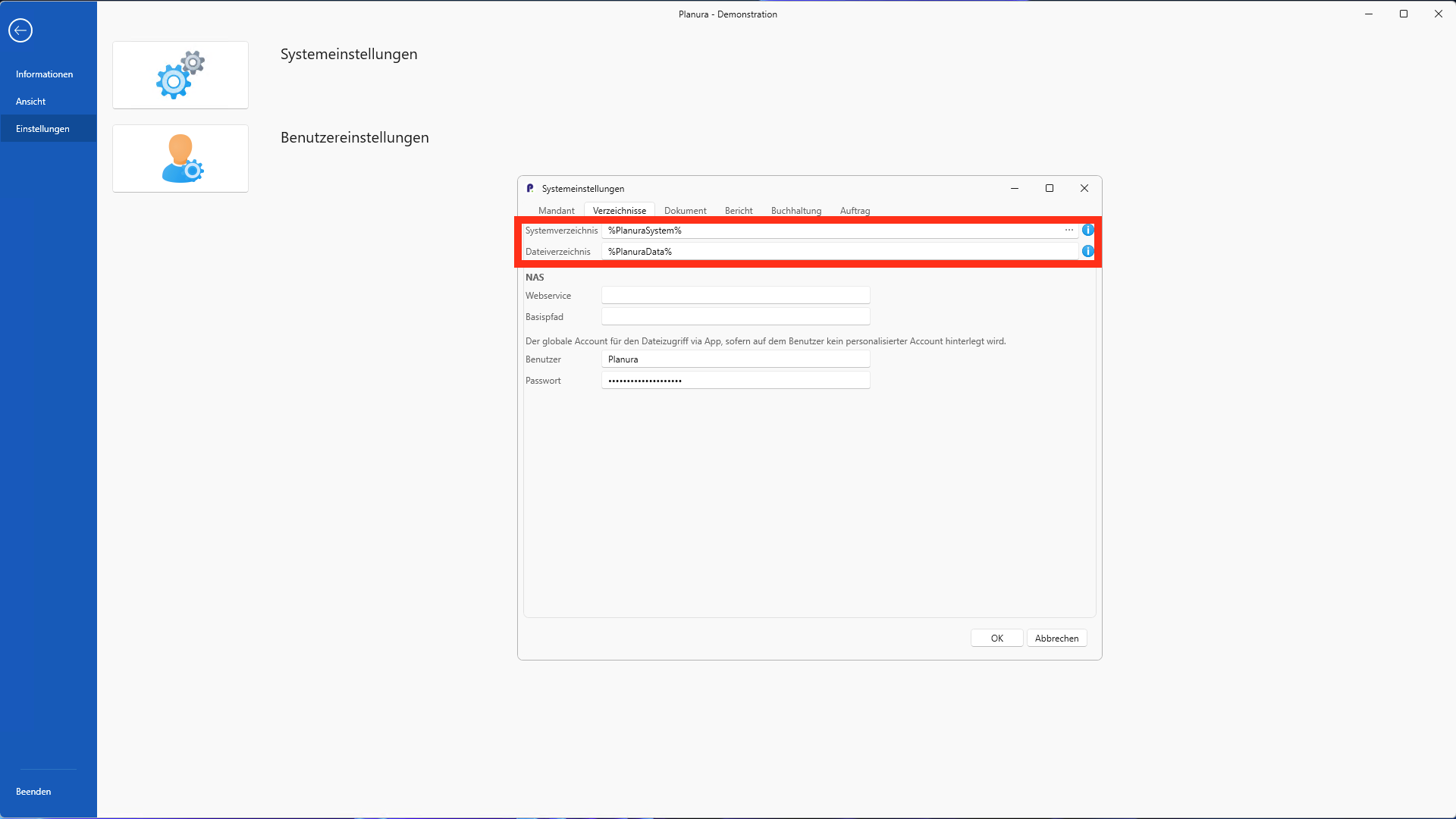The width and height of the screenshot is (1456, 819).
Task: Switch to the Dokument tab
Action: pos(685,211)
